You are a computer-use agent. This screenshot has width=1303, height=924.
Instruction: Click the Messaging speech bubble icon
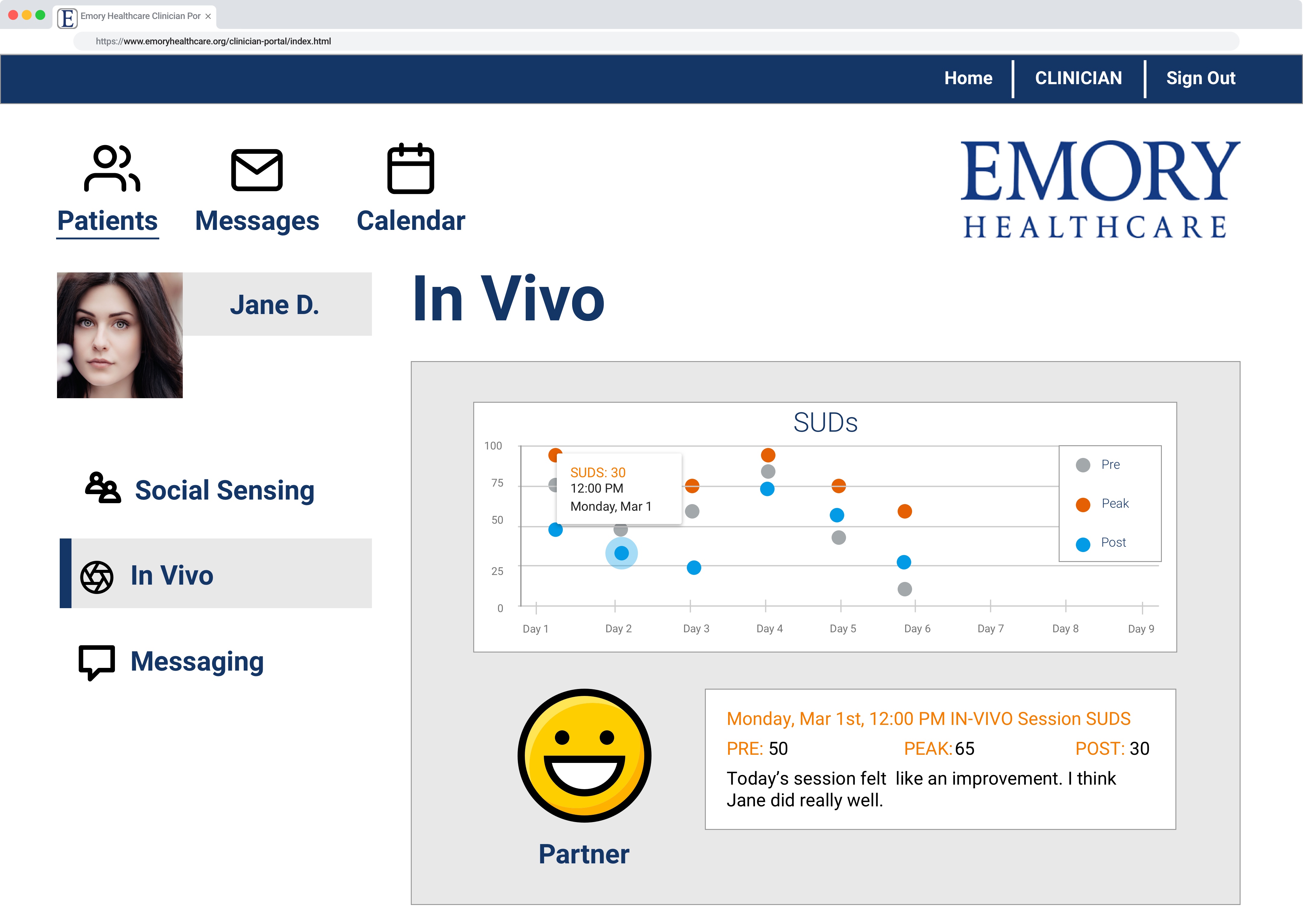[x=97, y=662]
